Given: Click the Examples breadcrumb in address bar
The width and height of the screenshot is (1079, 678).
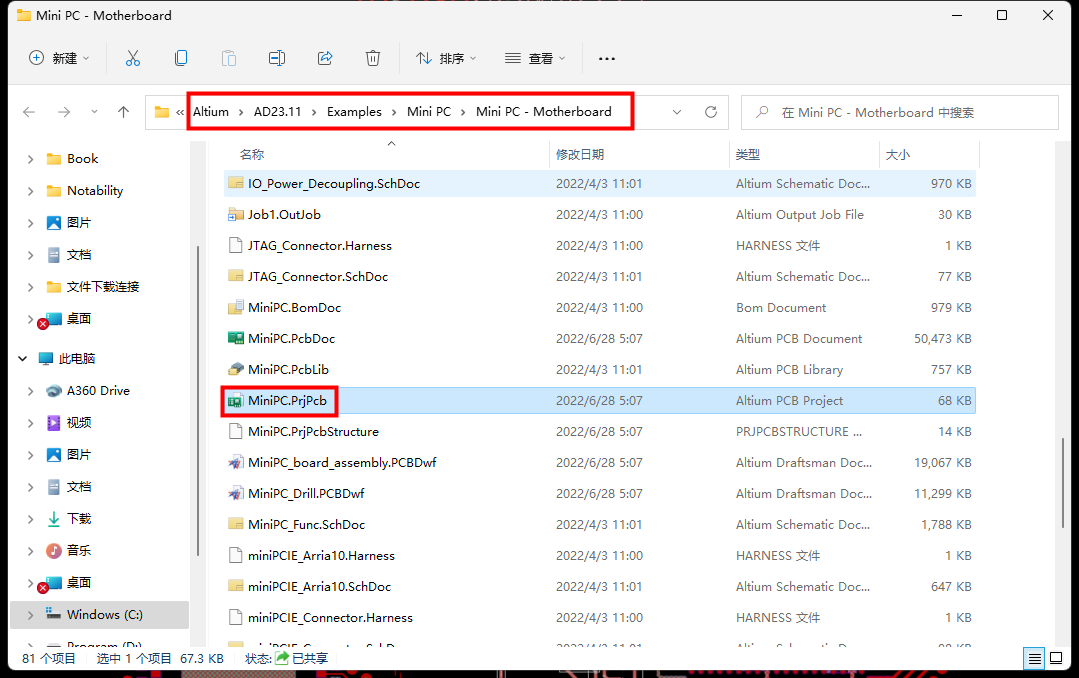Looking at the screenshot, I should pyautogui.click(x=354, y=112).
